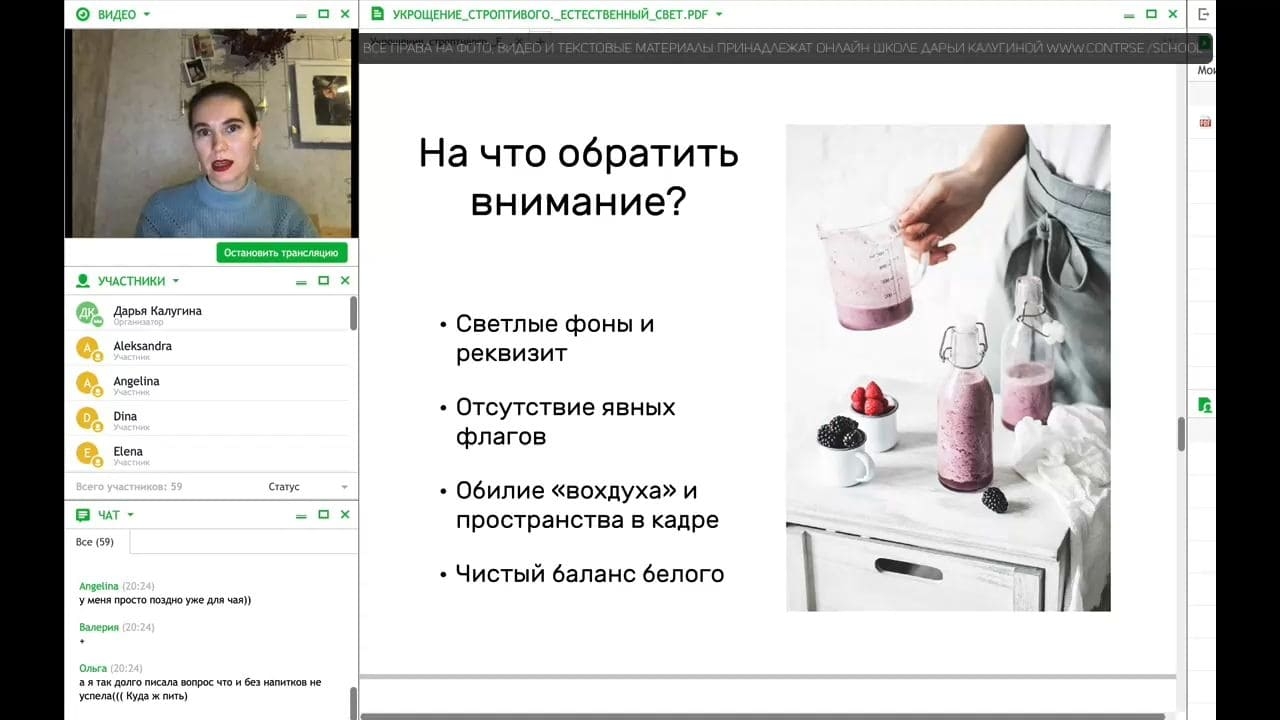Select the name Aleksandra in participants

point(143,346)
